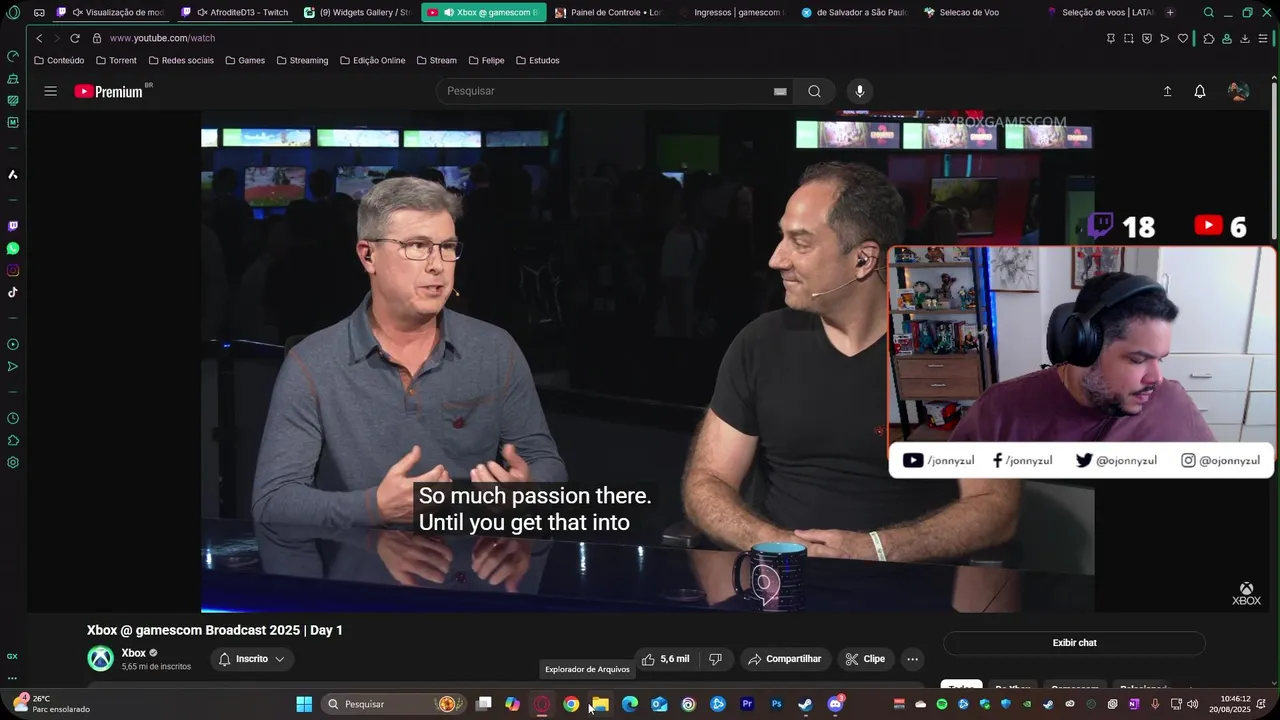
Task: Open the GX Corner icon at sidebar bottom
Action: [x=12, y=656]
